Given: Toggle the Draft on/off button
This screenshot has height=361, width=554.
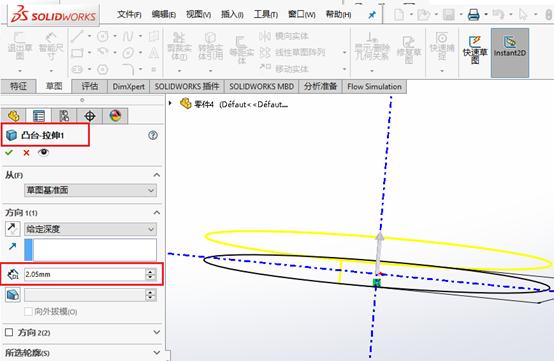Looking at the screenshot, I should click(13, 295).
